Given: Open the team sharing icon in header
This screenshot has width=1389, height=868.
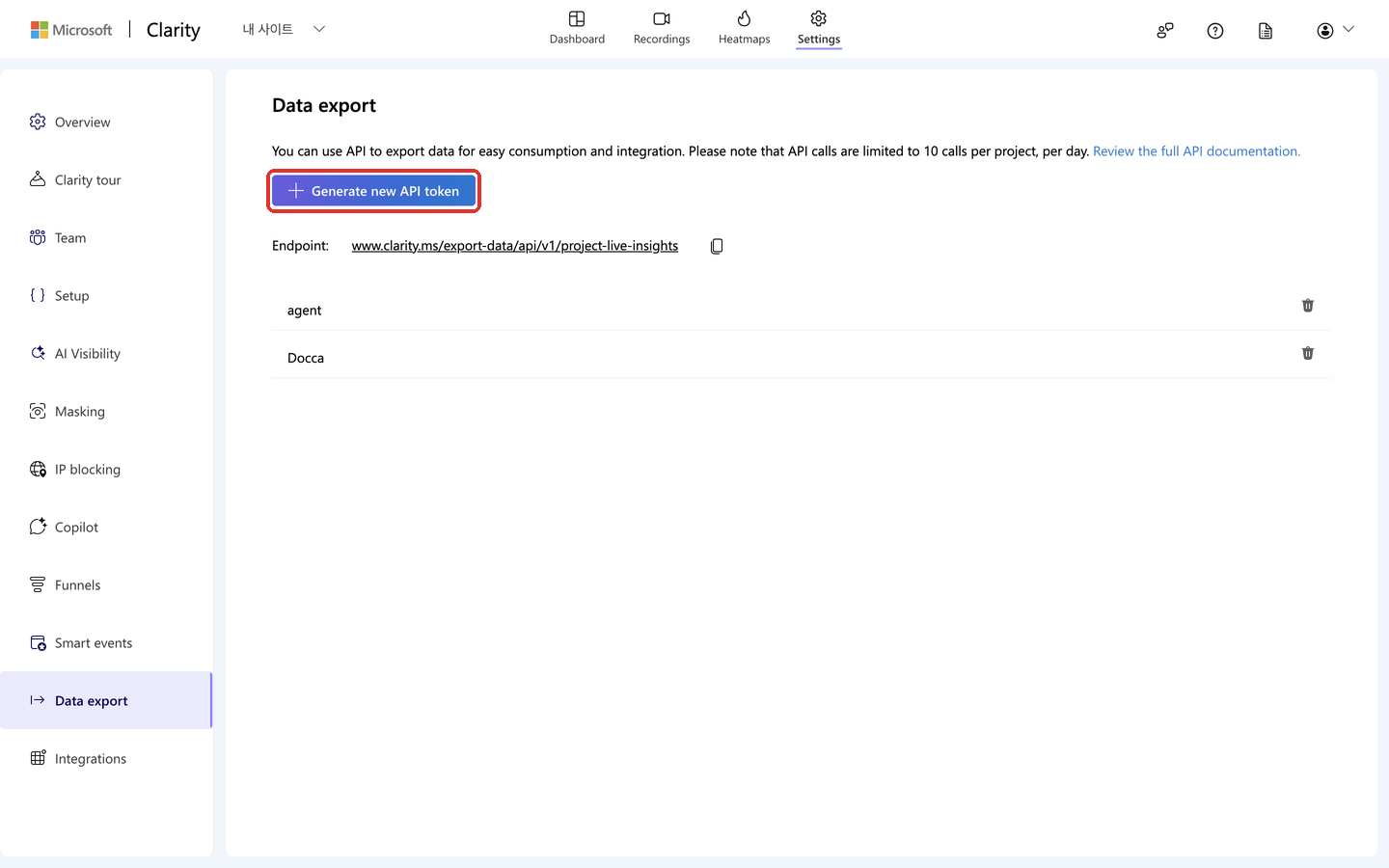Looking at the screenshot, I should pos(1165,31).
